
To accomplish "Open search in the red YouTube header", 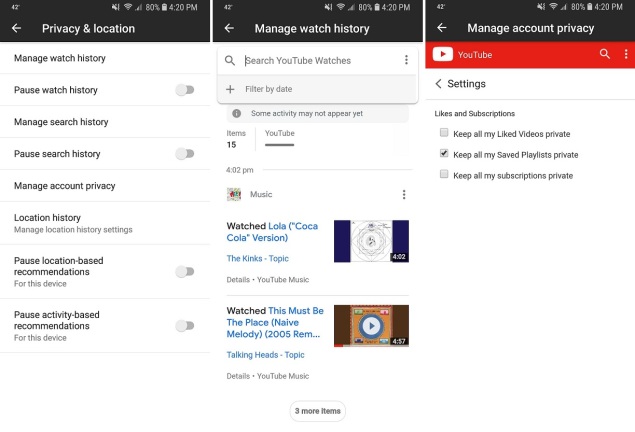I will 605,54.
